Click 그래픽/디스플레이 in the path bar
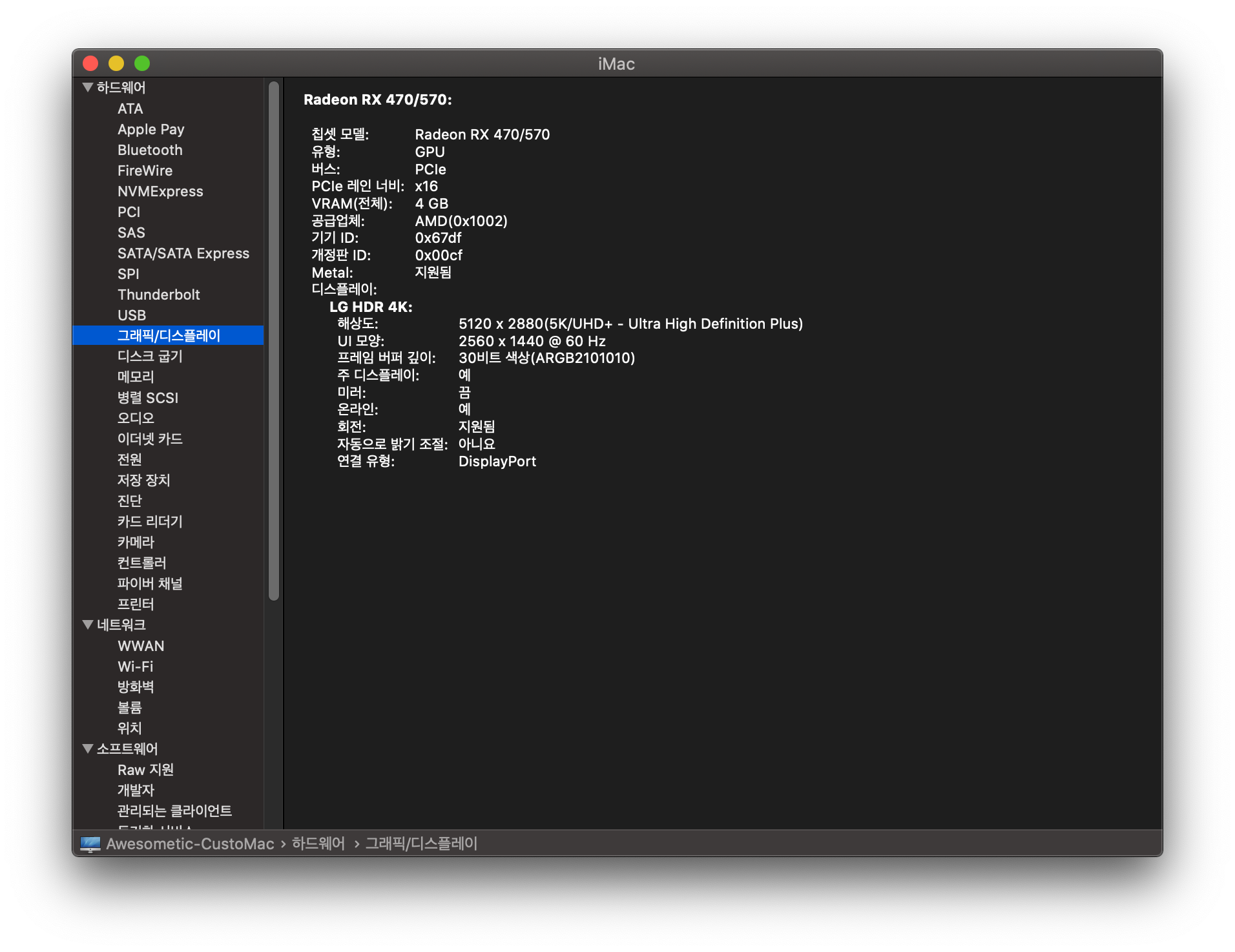 click(x=421, y=843)
